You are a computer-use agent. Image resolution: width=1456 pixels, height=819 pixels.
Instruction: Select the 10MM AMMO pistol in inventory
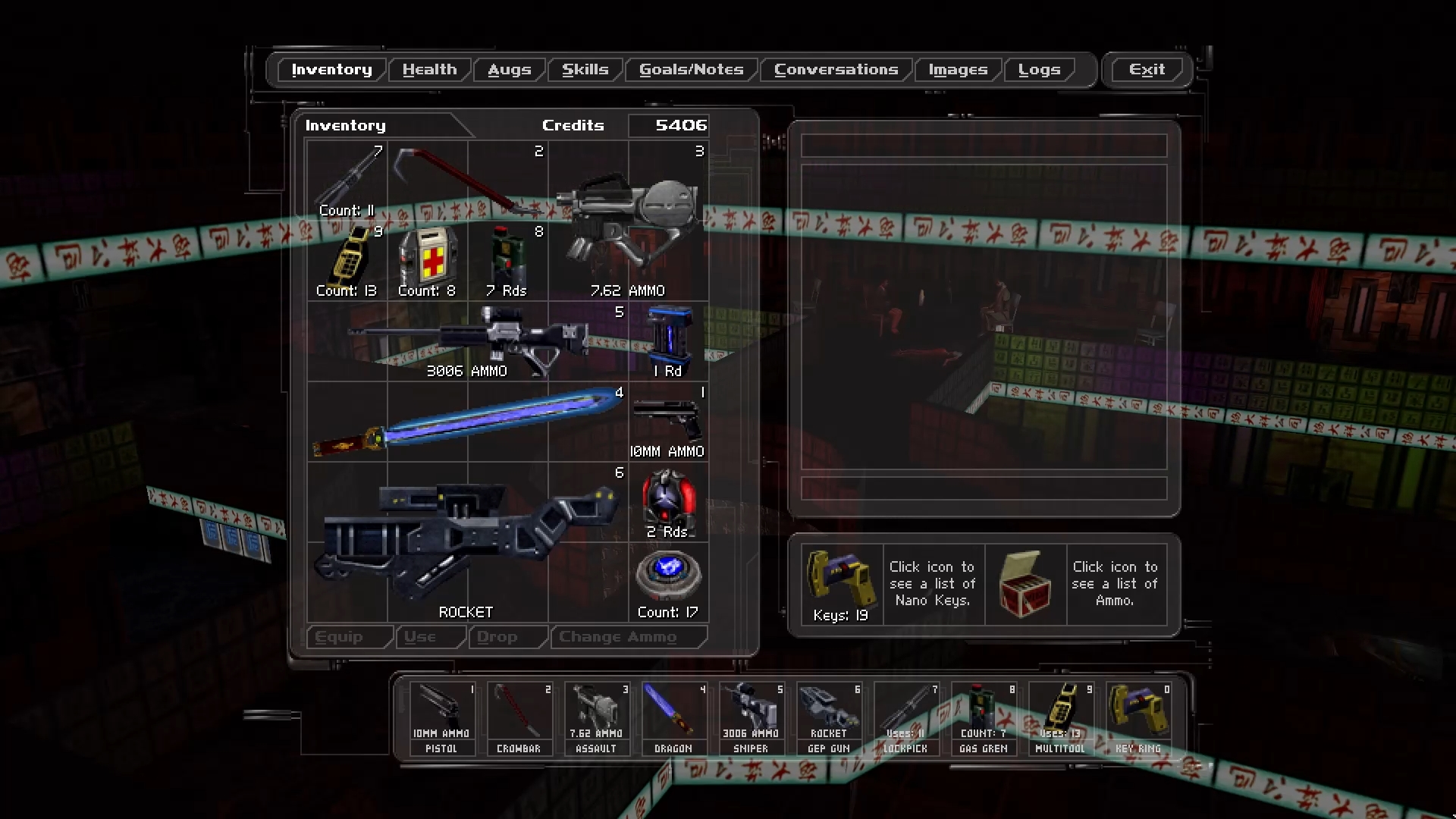667,421
